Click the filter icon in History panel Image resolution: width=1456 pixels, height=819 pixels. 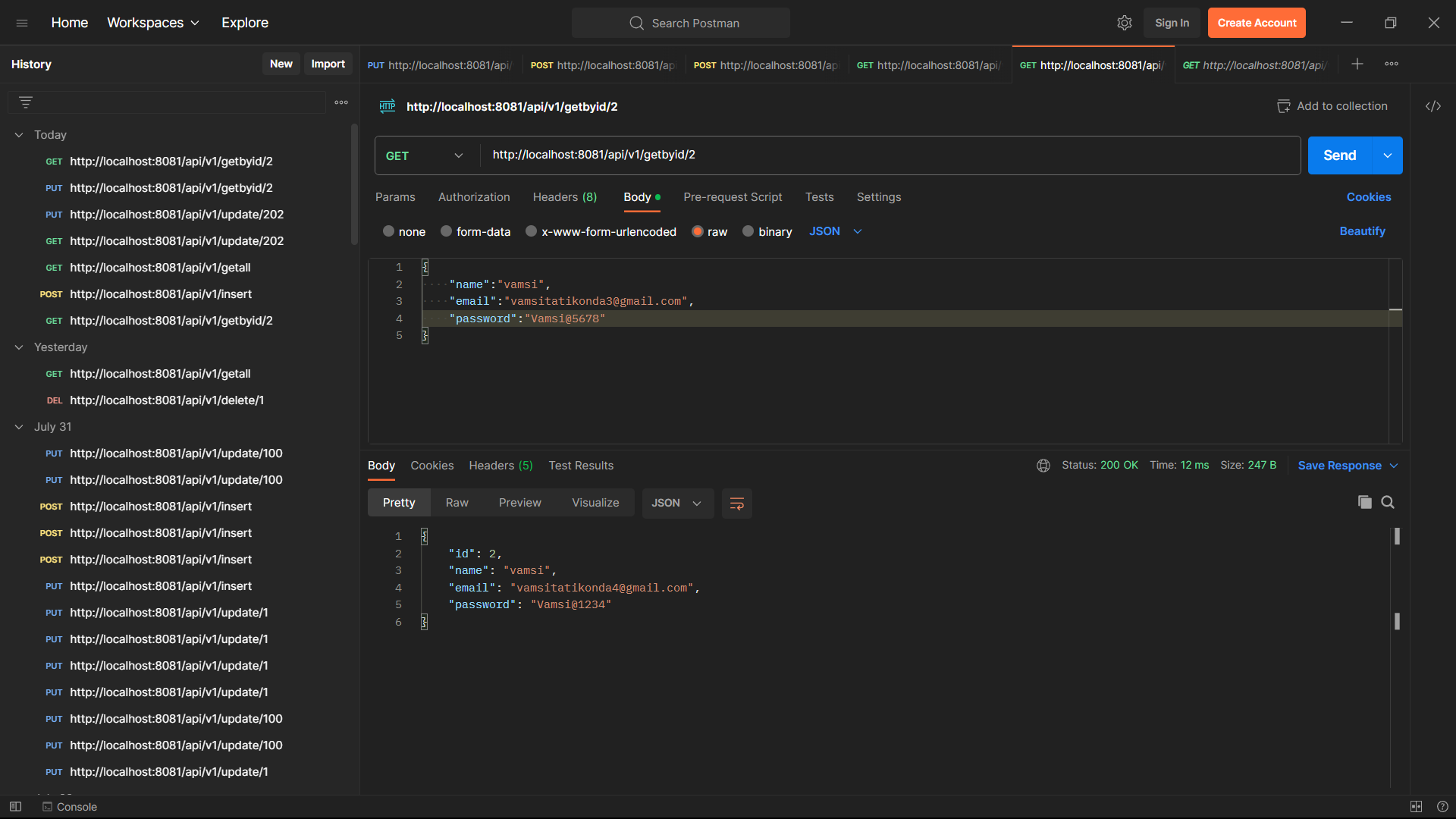pyautogui.click(x=26, y=101)
